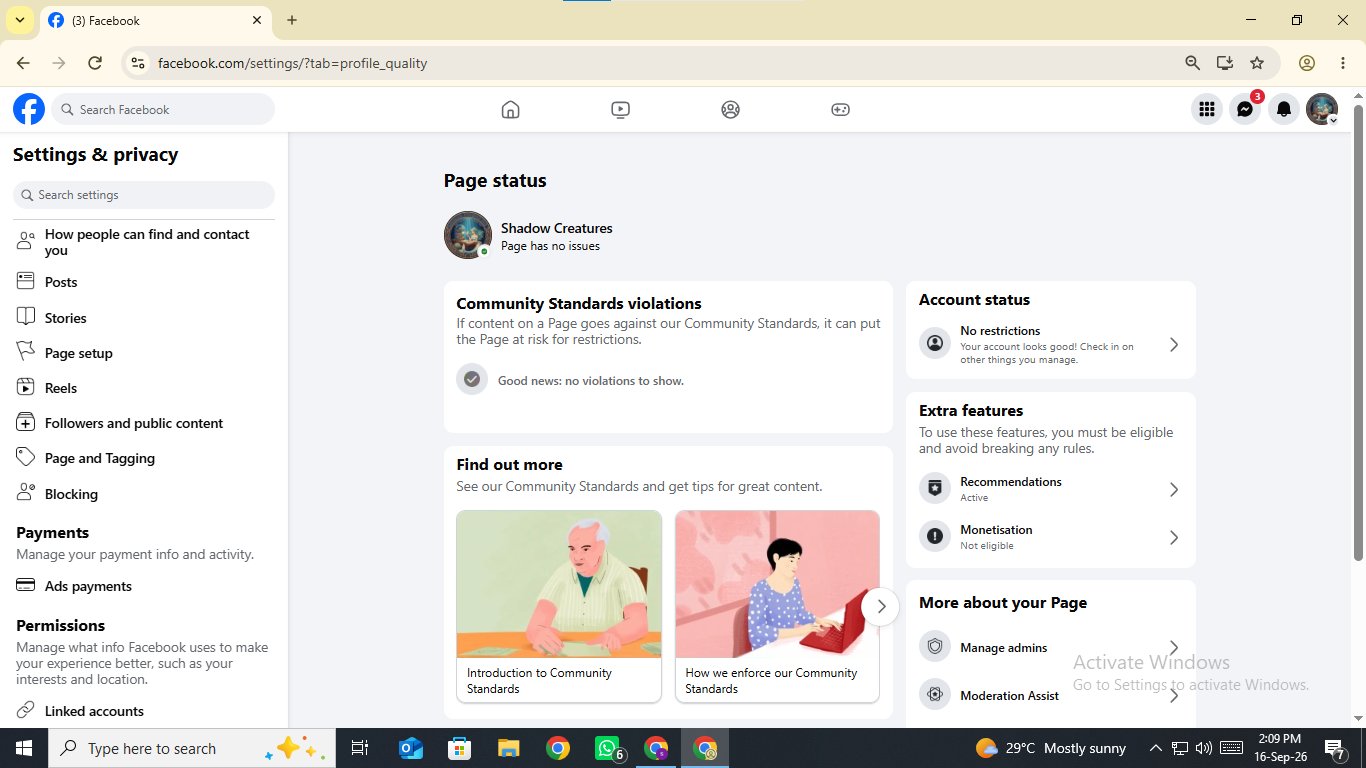Image resolution: width=1366 pixels, height=768 pixels.
Task: Click the Manage admins shield icon
Action: (x=935, y=646)
